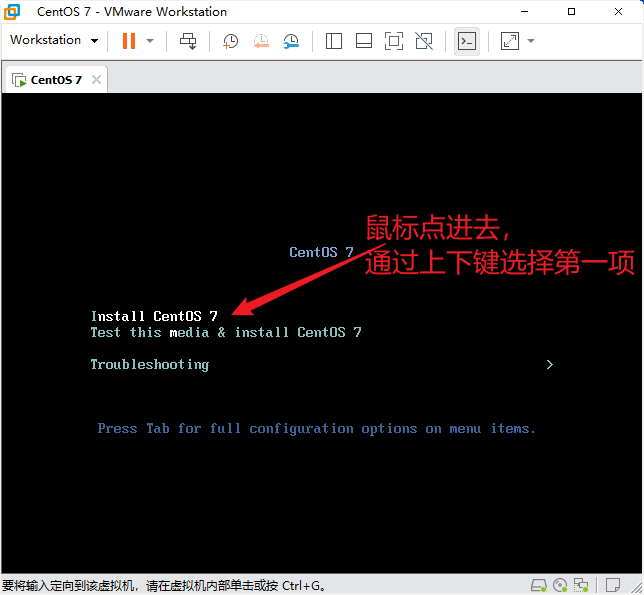The height and width of the screenshot is (595, 644).
Task: Click the CentOS 7 boot screen heading
Action: (x=321, y=252)
